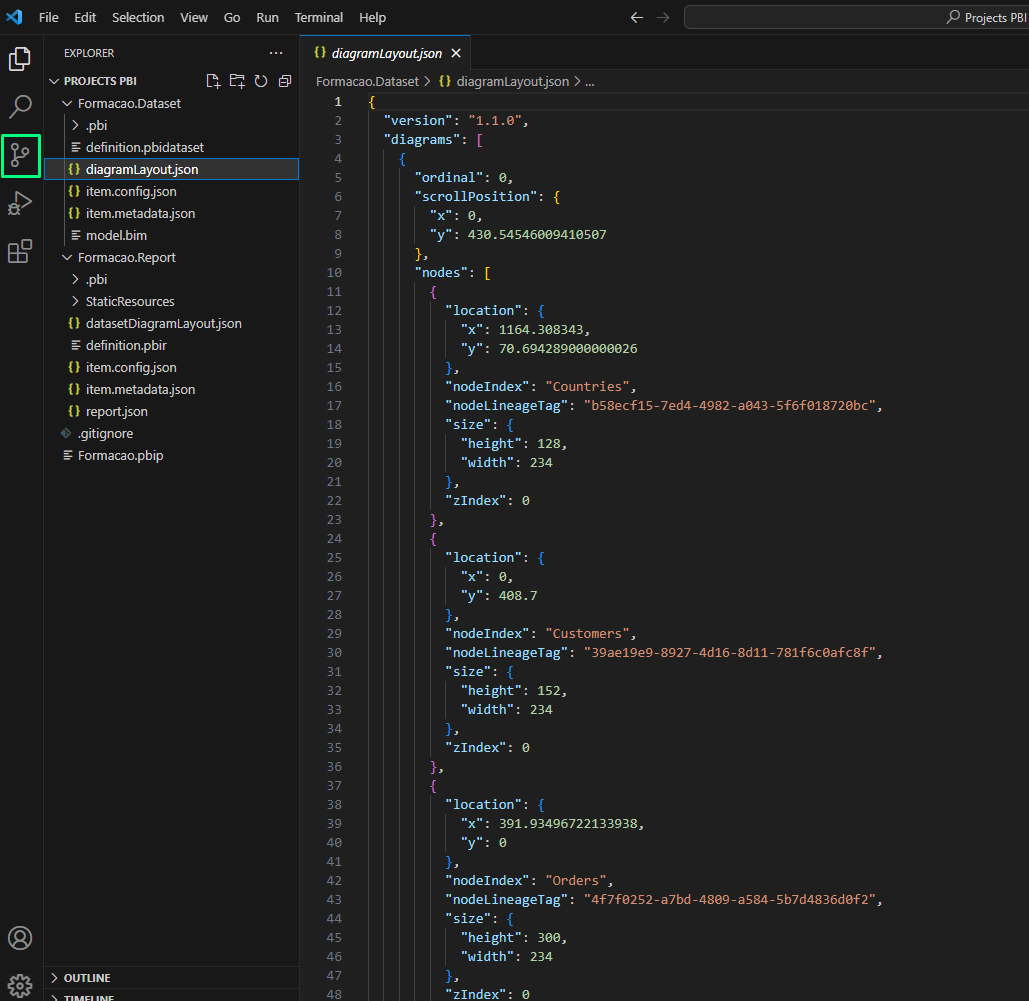
Task: Open the Manage settings gear
Action: 20,986
